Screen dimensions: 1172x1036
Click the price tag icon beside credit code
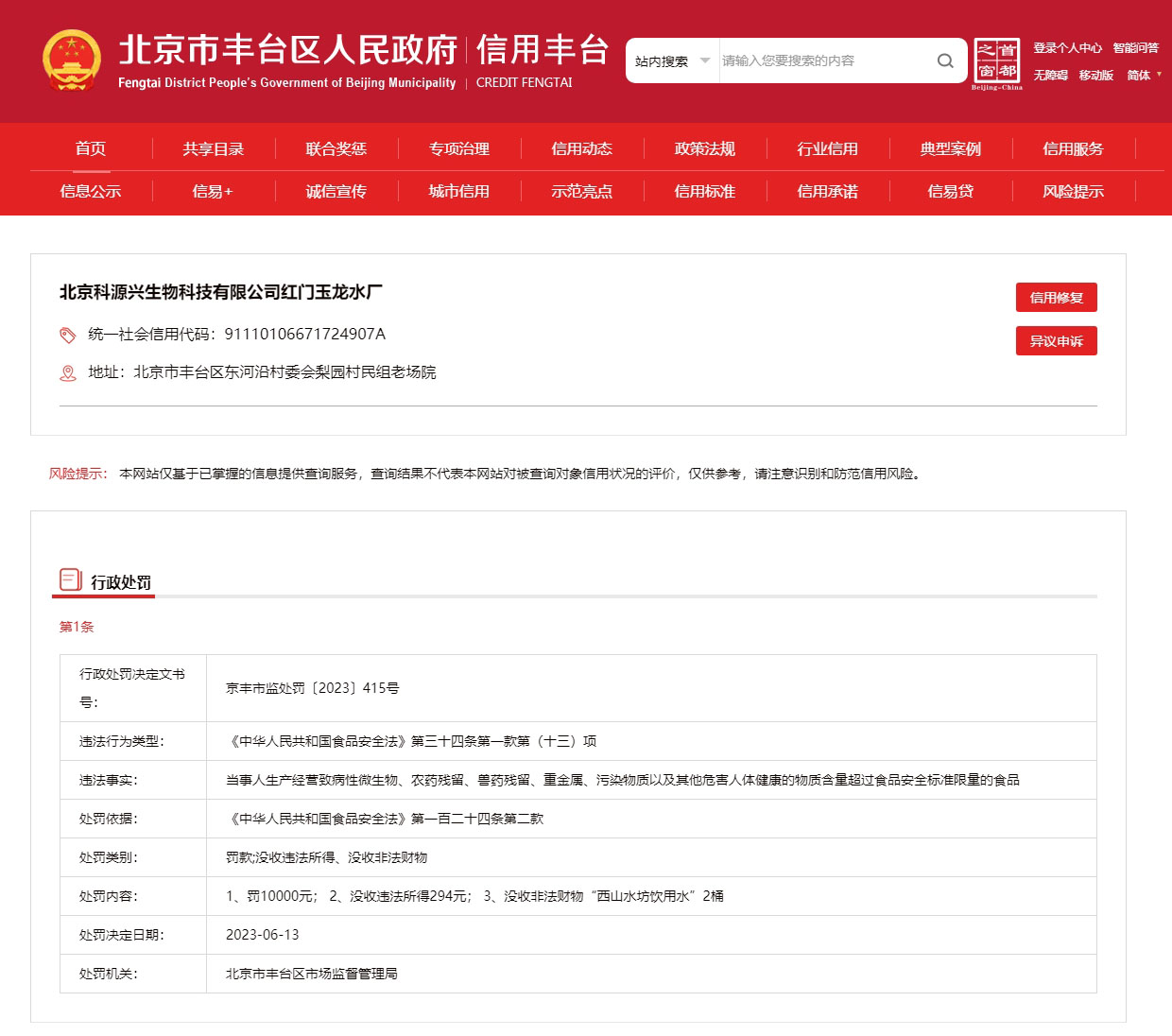click(68, 335)
